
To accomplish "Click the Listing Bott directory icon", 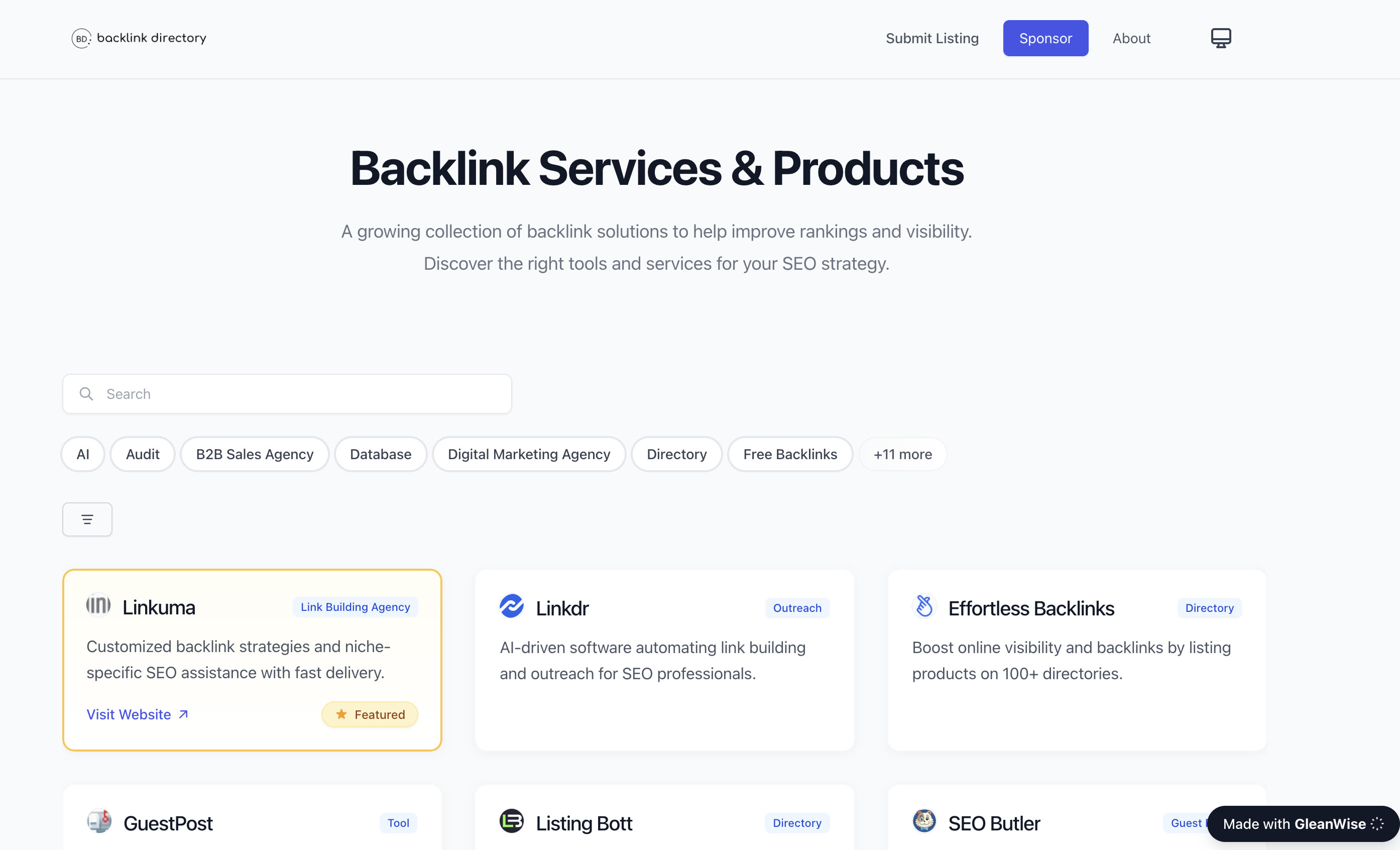I will [x=512, y=822].
